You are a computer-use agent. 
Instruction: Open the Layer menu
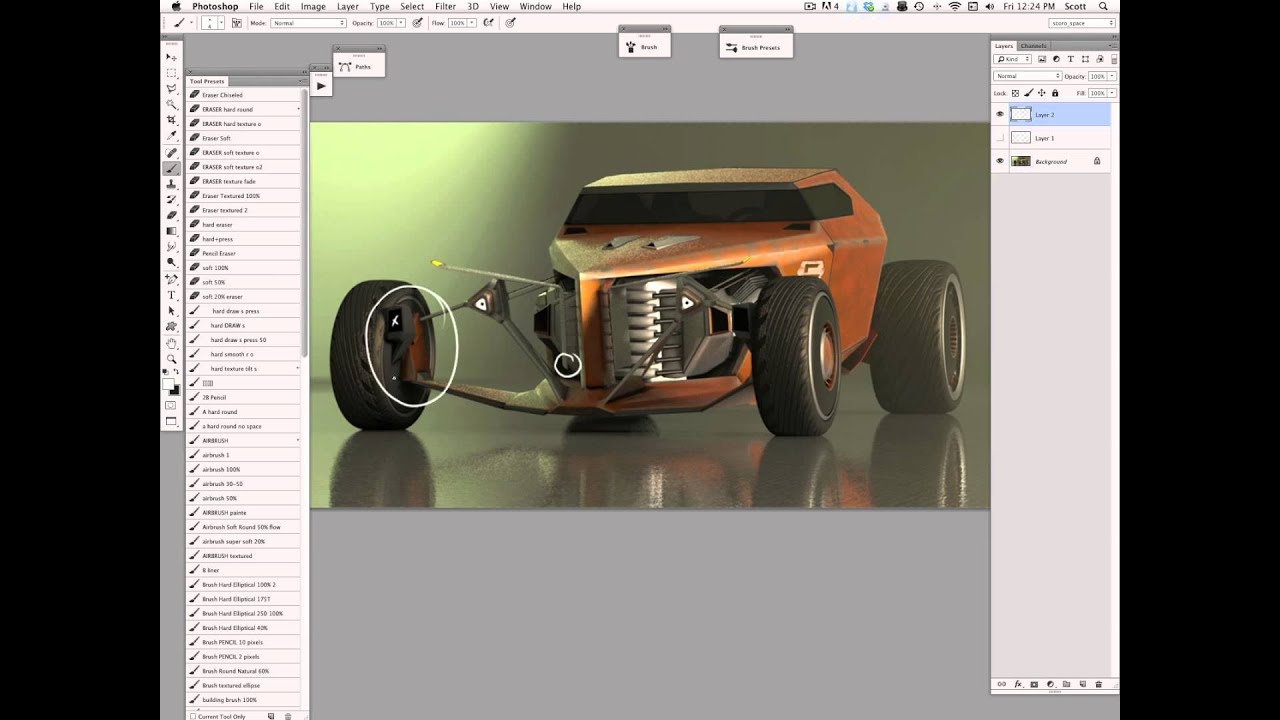coord(347,6)
